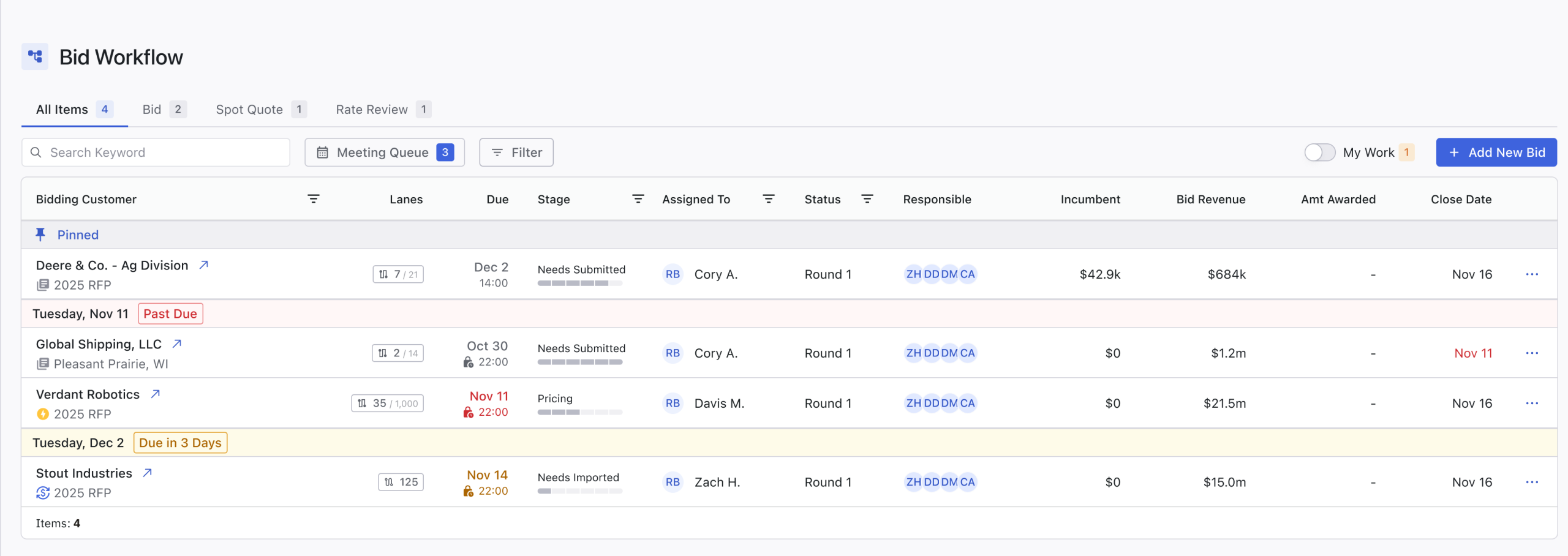Viewport: 1568px width, 556px height.
Task: Open the Filter button
Action: [516, 152]
